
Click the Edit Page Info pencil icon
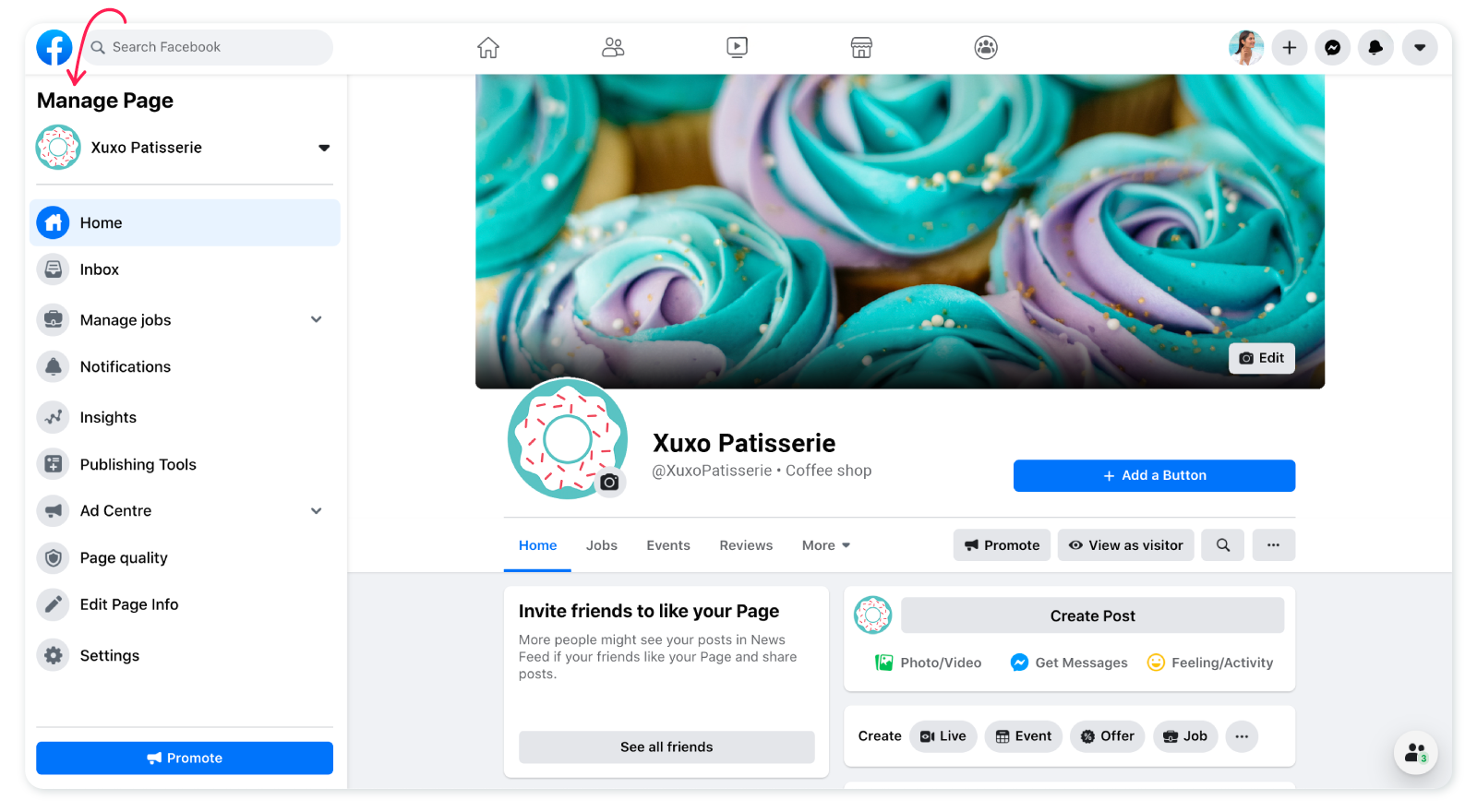(x=54, y=604)
